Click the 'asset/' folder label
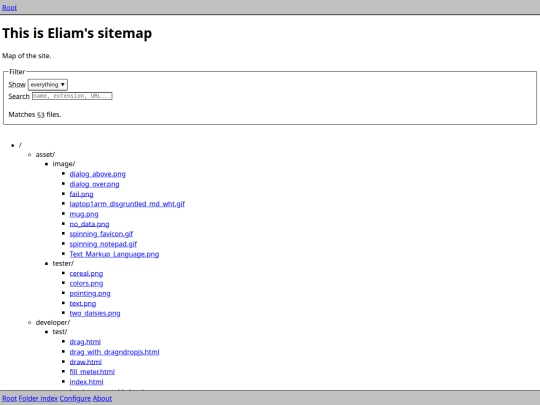Image resolution: width=540 pixels, height=405 pixels. [45, 154]
